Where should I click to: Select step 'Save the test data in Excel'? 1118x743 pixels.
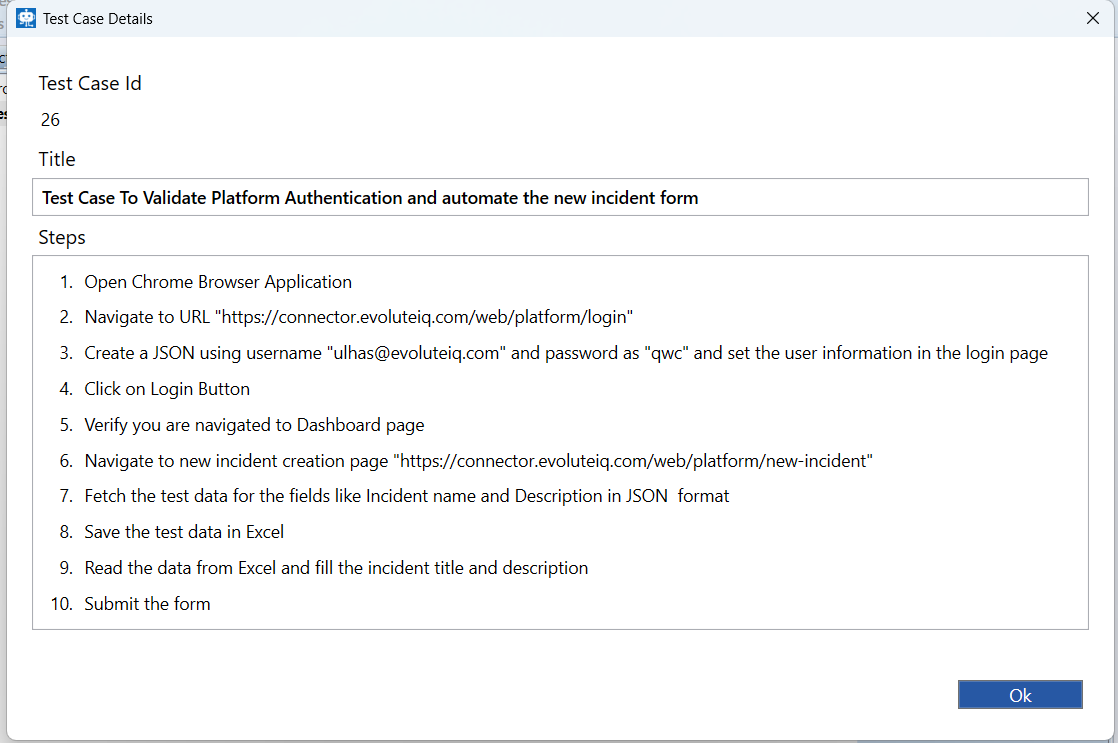[184, 532]
